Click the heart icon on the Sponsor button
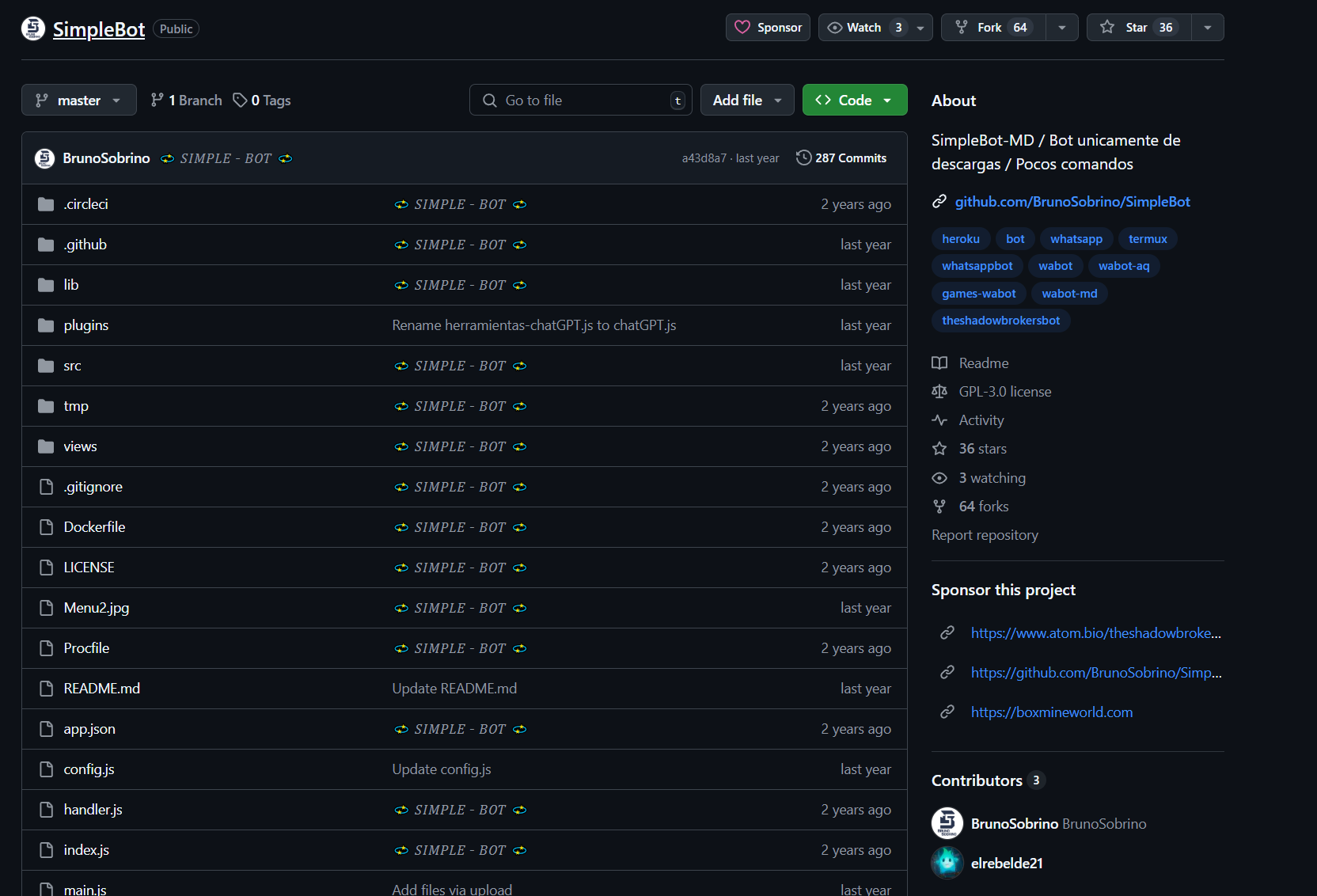Image resolution: width=1317 pixels, height=896 pixels. coord(742,28)
